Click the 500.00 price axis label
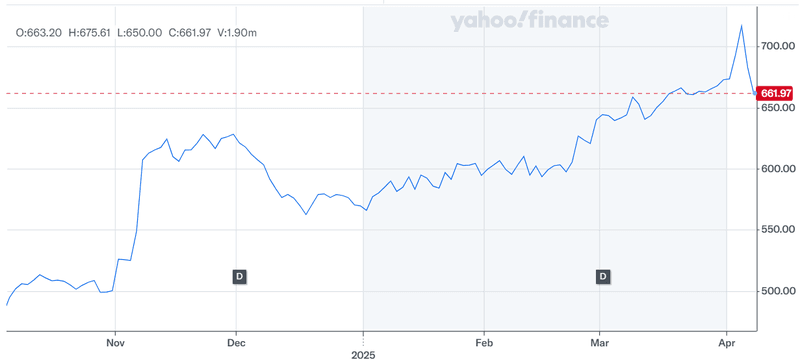This screenshot has width=800, height=360. [x=778, y=291]
